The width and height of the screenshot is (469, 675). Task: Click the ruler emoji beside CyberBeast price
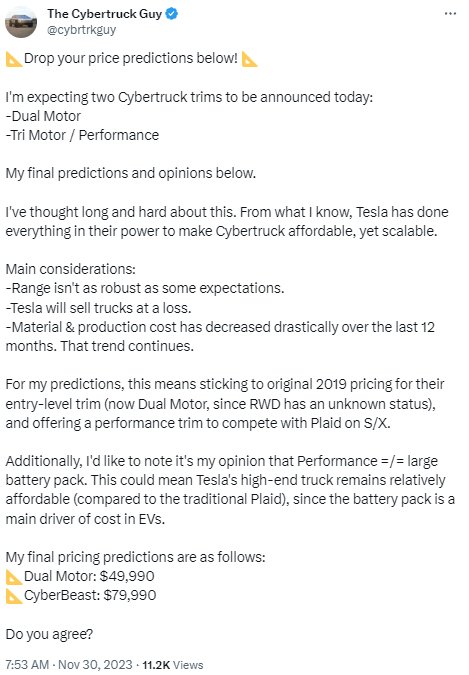(x=14, y=596)
